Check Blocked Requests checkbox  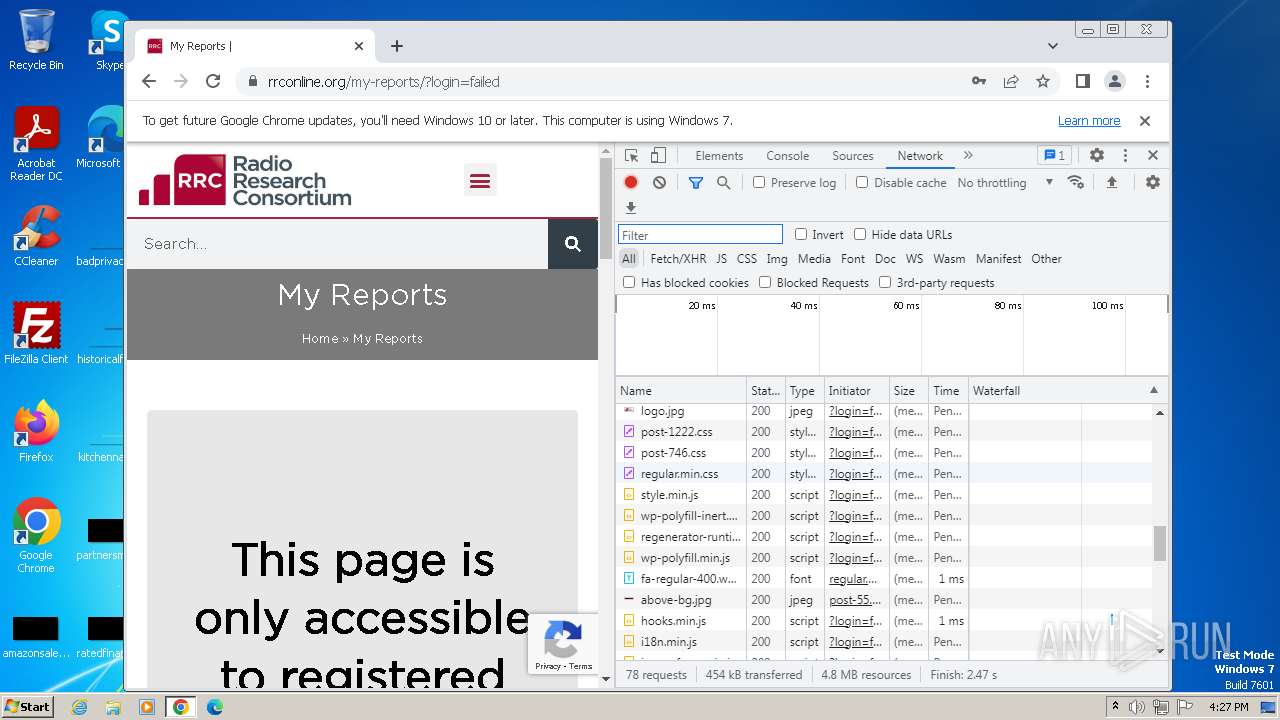coord(765,283)
